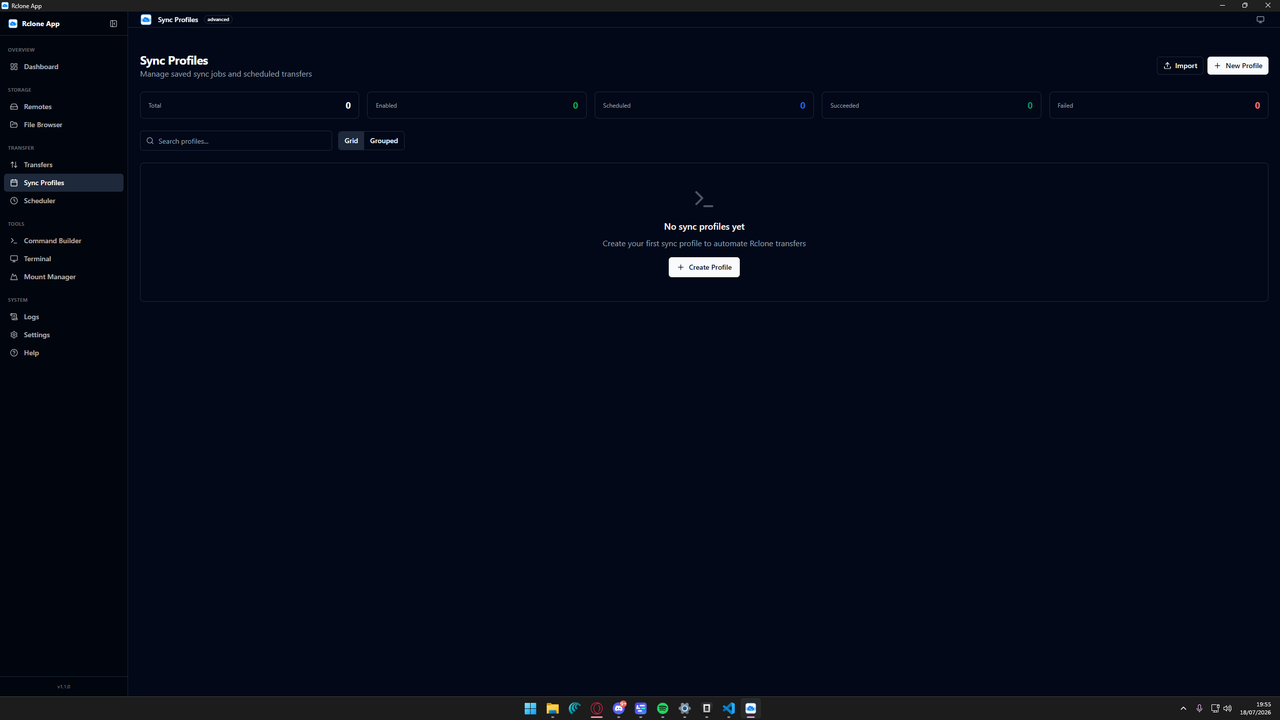Screen dimensions: 1280x720
Task: Click the 'No sync profiles yet' heading
Action: tap(704, 227)
